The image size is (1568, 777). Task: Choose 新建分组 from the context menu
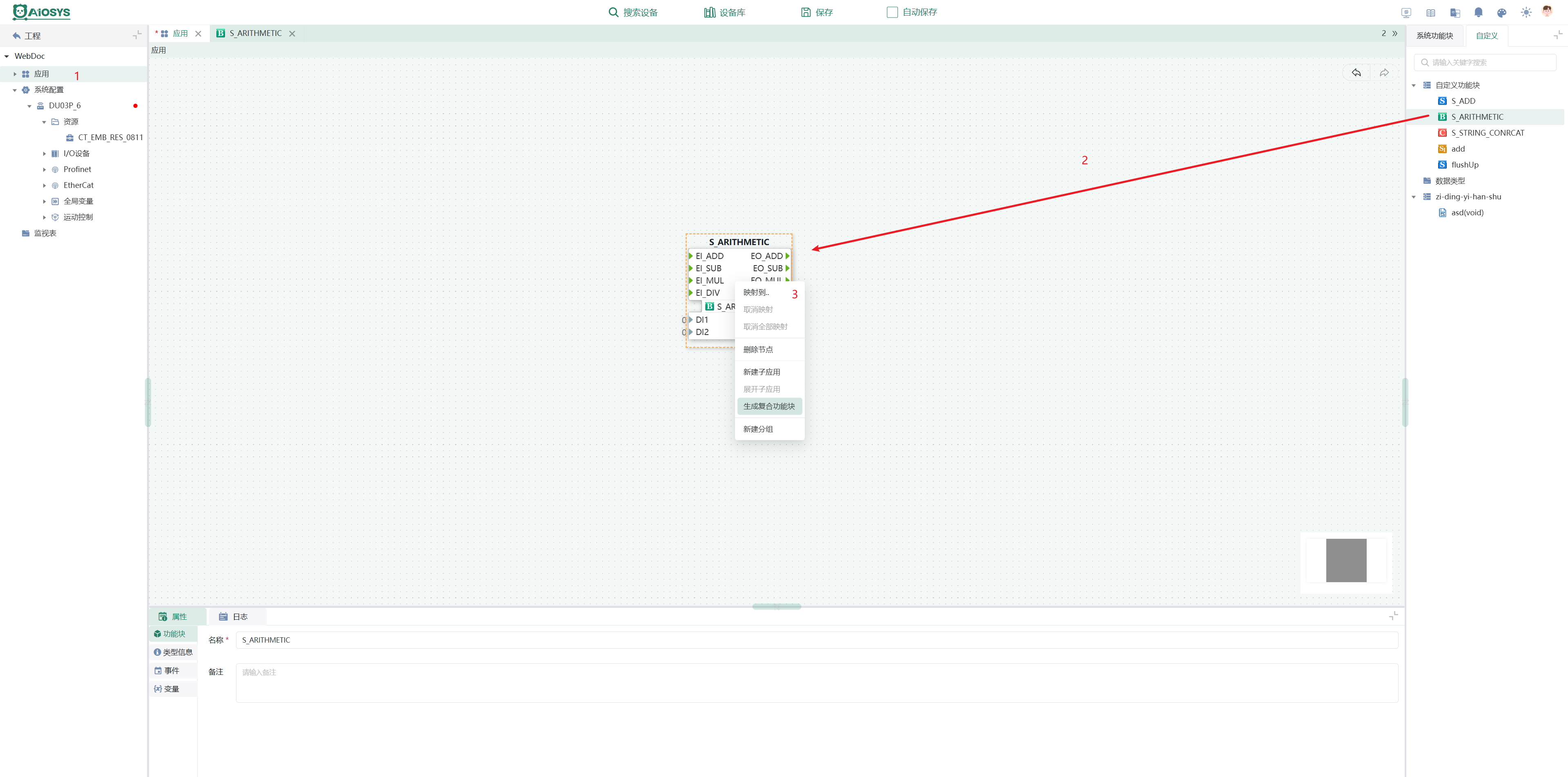pos(769,429)
